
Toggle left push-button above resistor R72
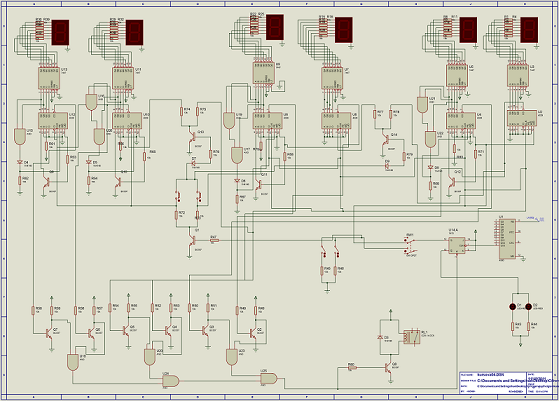(177, 196)
